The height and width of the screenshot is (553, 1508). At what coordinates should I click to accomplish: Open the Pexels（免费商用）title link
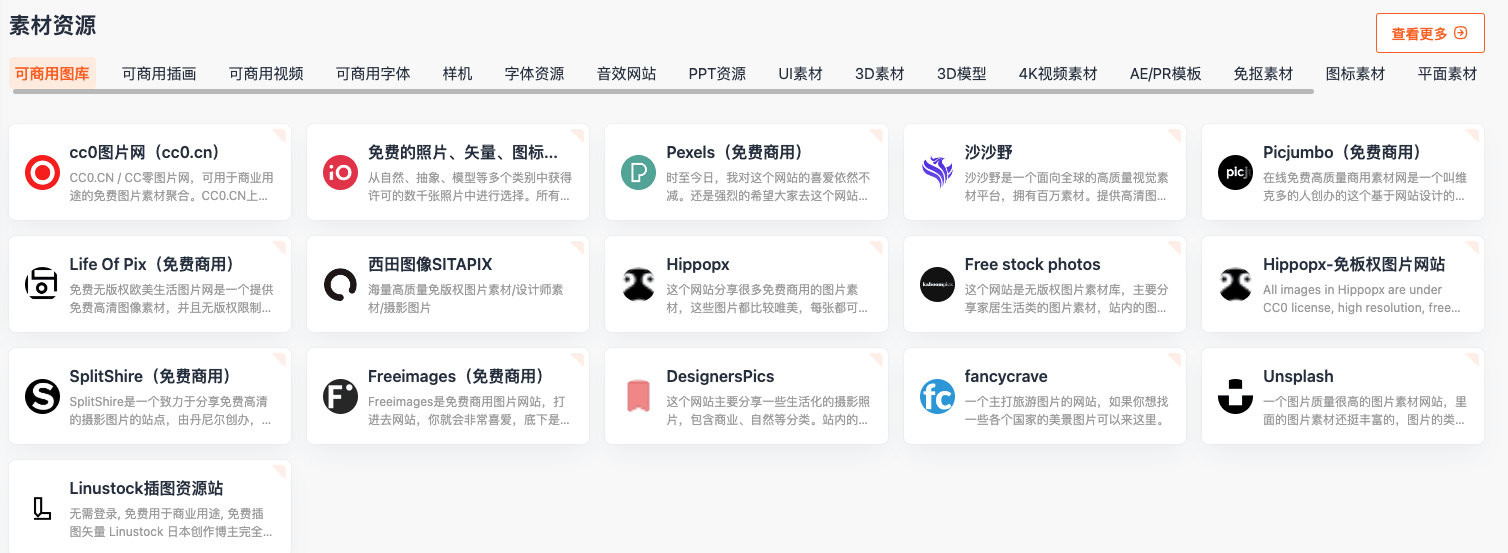tap(736, 152)
